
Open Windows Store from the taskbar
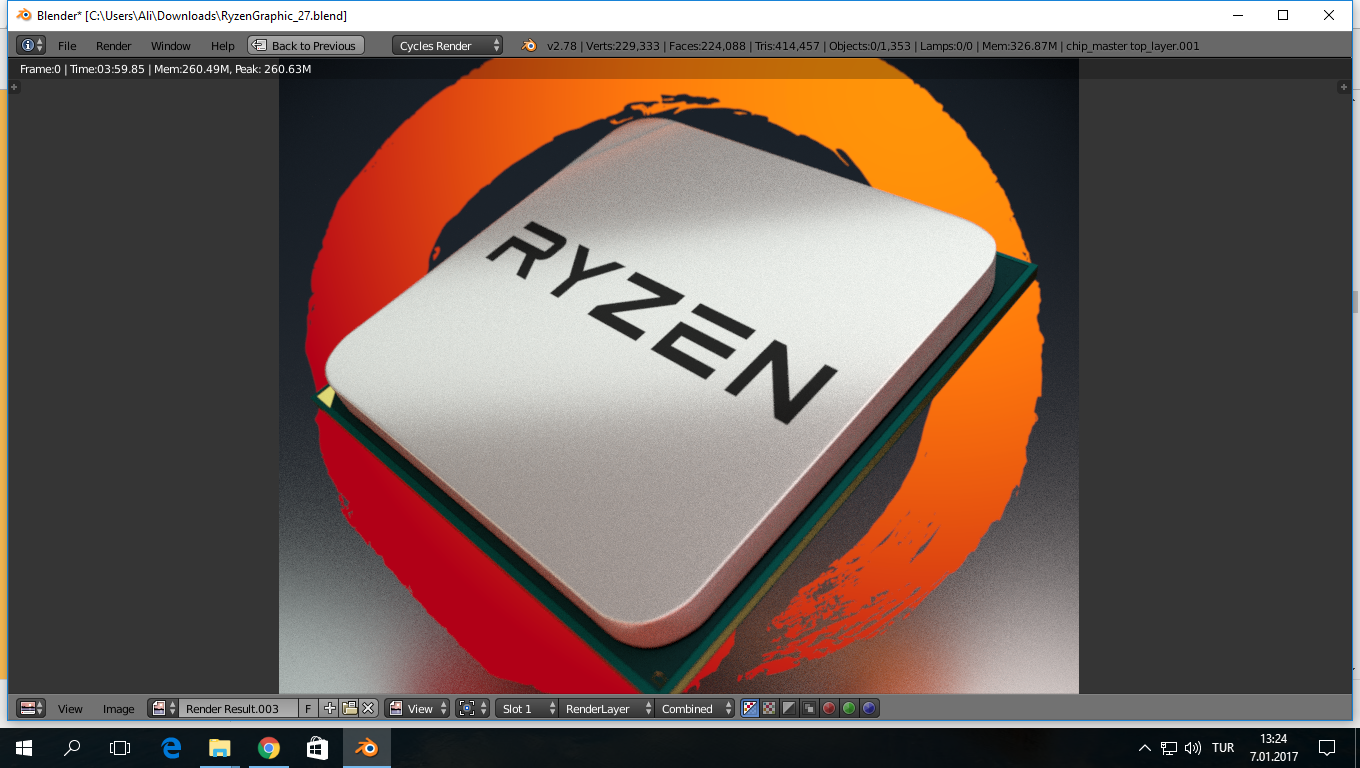pyautogui.click(x=317, y=747)
